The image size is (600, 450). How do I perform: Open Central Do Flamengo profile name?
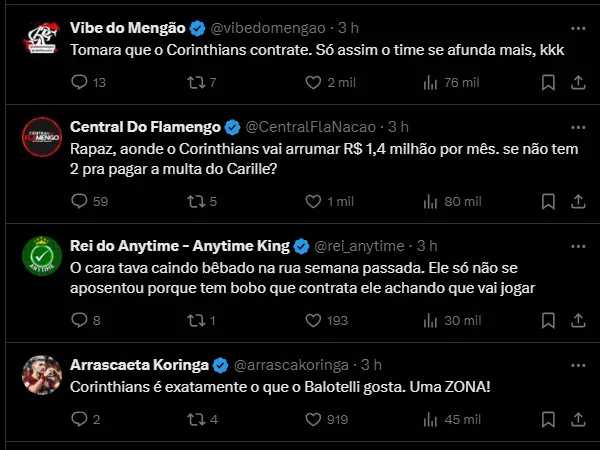[x=145, y=126]
